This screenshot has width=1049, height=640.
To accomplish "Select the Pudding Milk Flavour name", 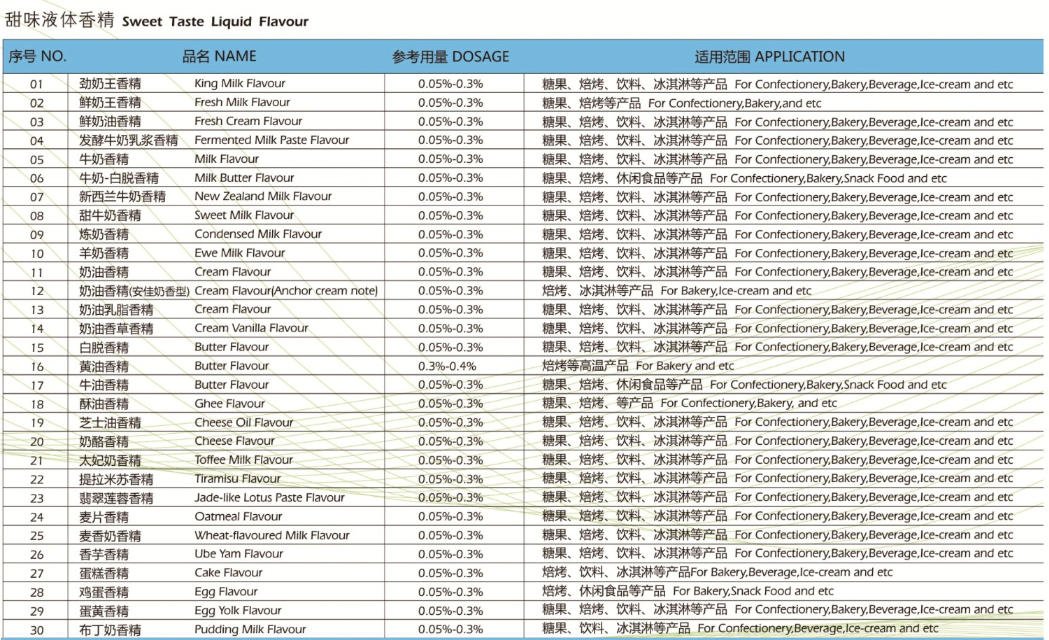I will [x=250, y=630].
